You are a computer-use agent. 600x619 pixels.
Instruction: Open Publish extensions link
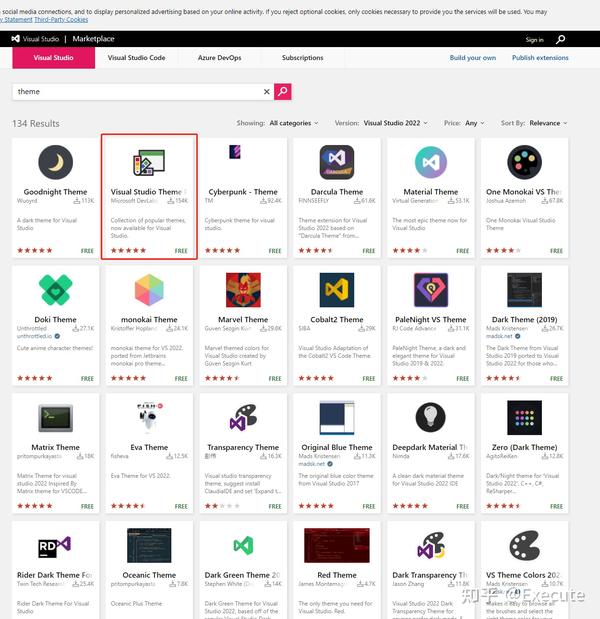540,58
